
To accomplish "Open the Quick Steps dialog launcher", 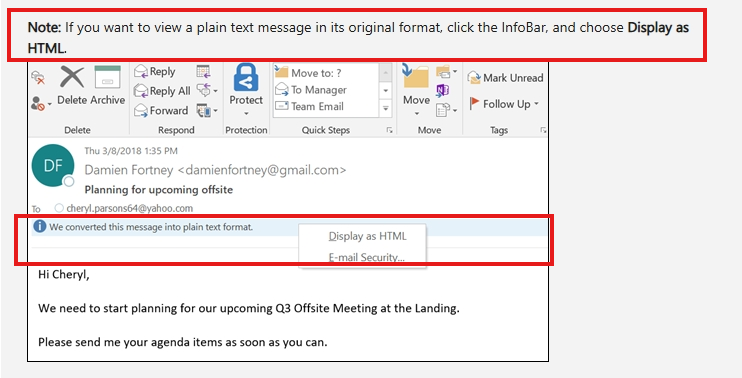I will coord(389,130).
